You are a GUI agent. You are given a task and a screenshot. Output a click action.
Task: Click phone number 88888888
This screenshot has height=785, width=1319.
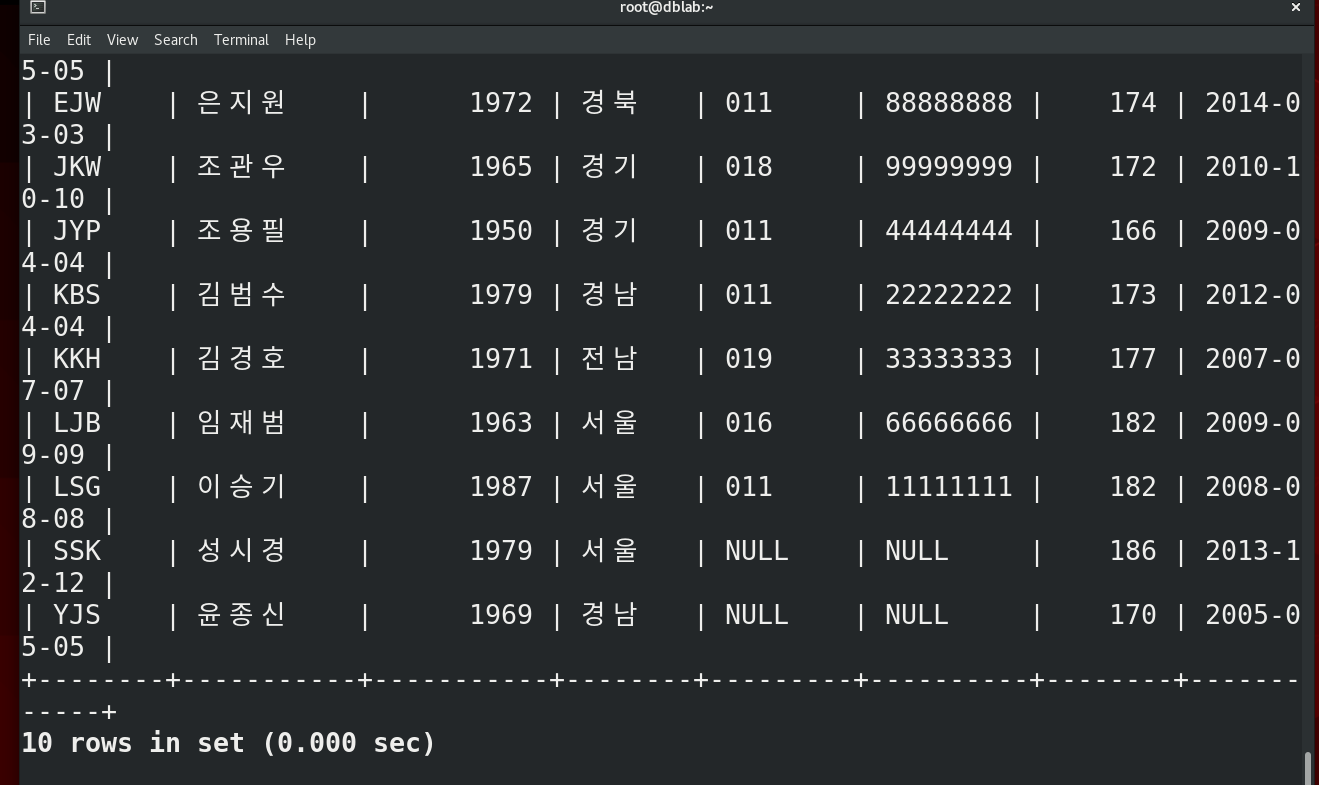pyautogui.click(x=949, y=103)
